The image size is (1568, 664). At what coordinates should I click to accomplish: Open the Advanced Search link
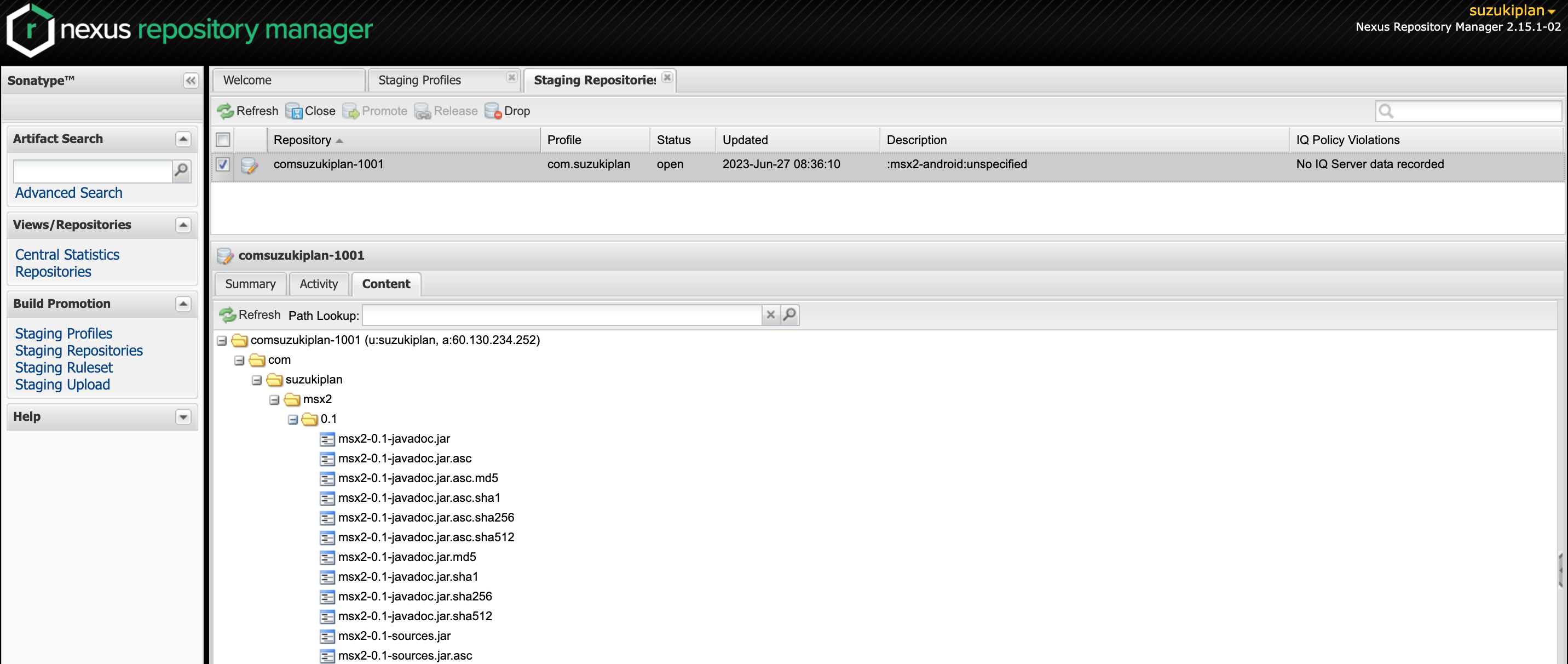click(68, 192)
